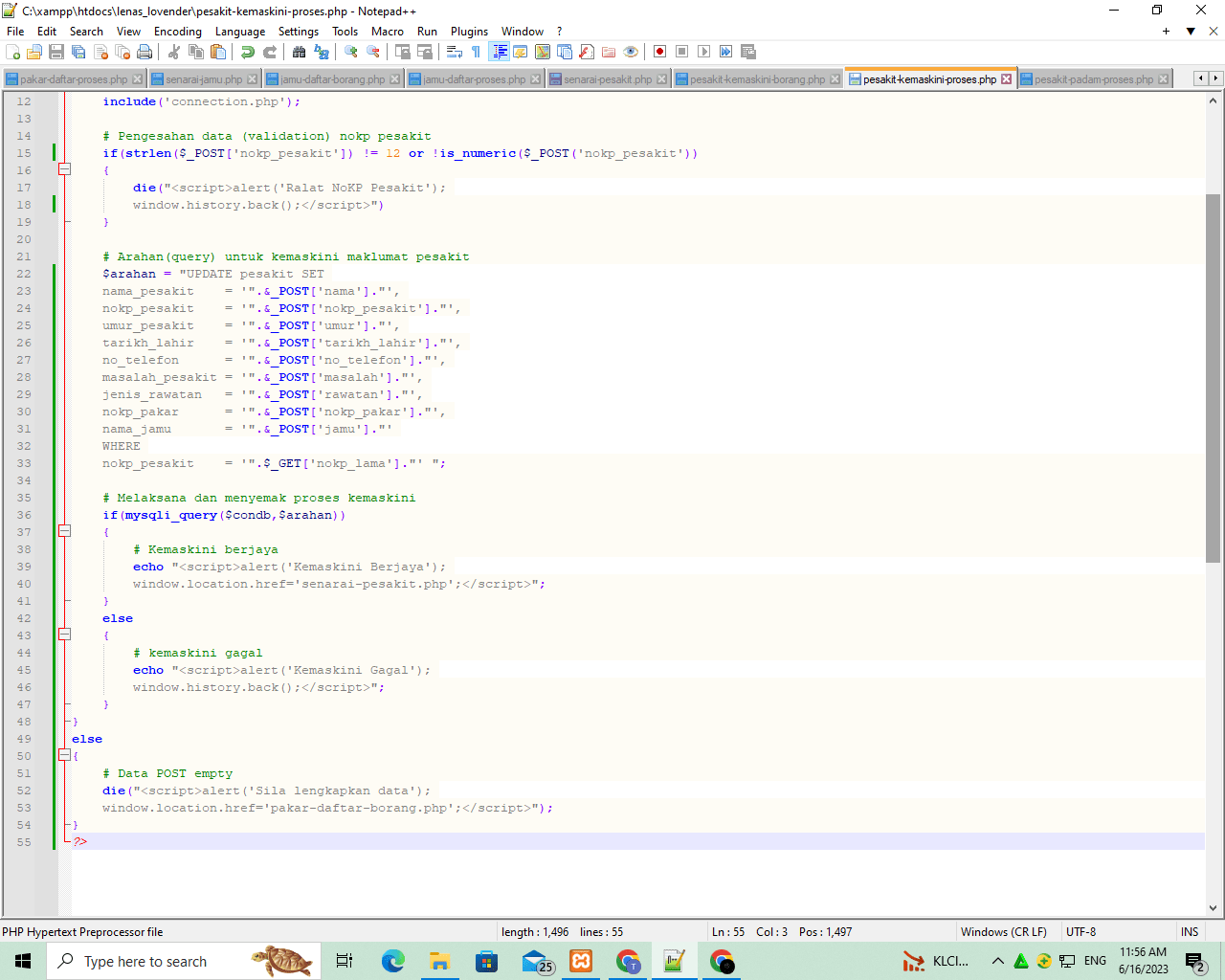1225x980 pixels.
Task: Toggle synchronize horizontal scrolling
Action: (425, 52)
